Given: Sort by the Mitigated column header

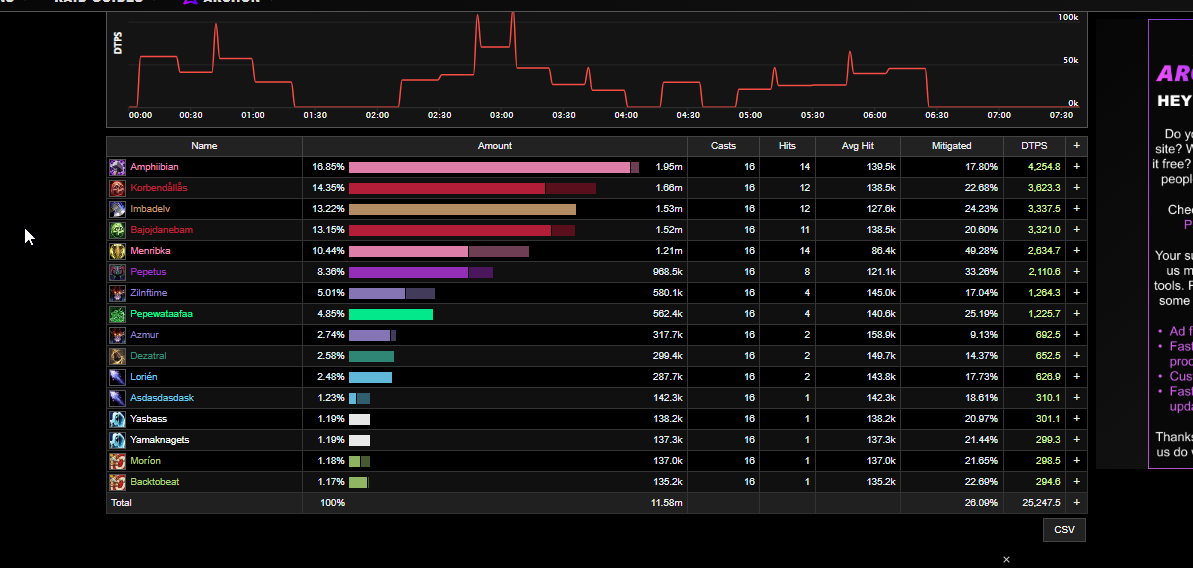Looking at the screenshot, I should click(952, 146).
